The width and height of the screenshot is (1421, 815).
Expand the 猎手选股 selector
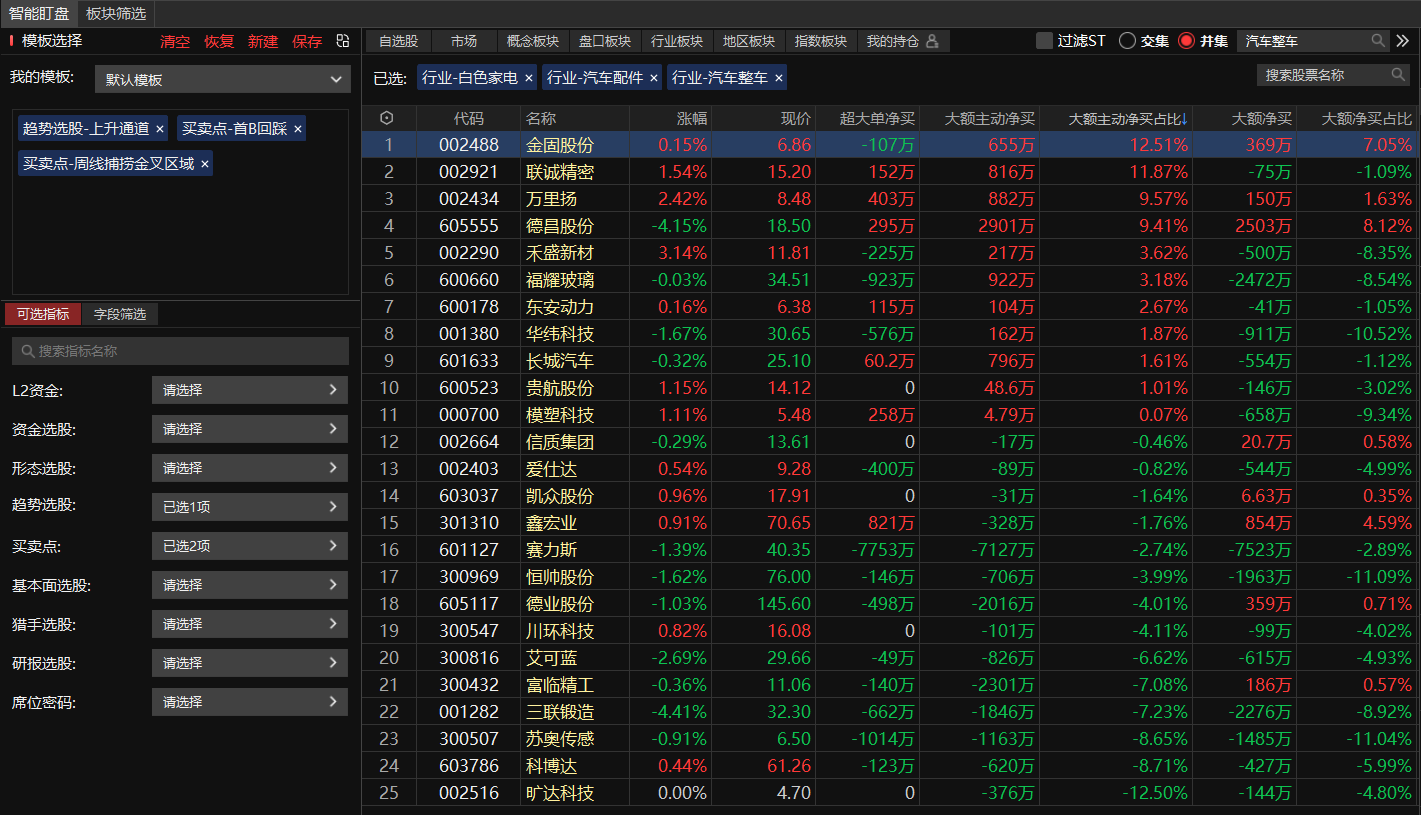tap(250, 624)
